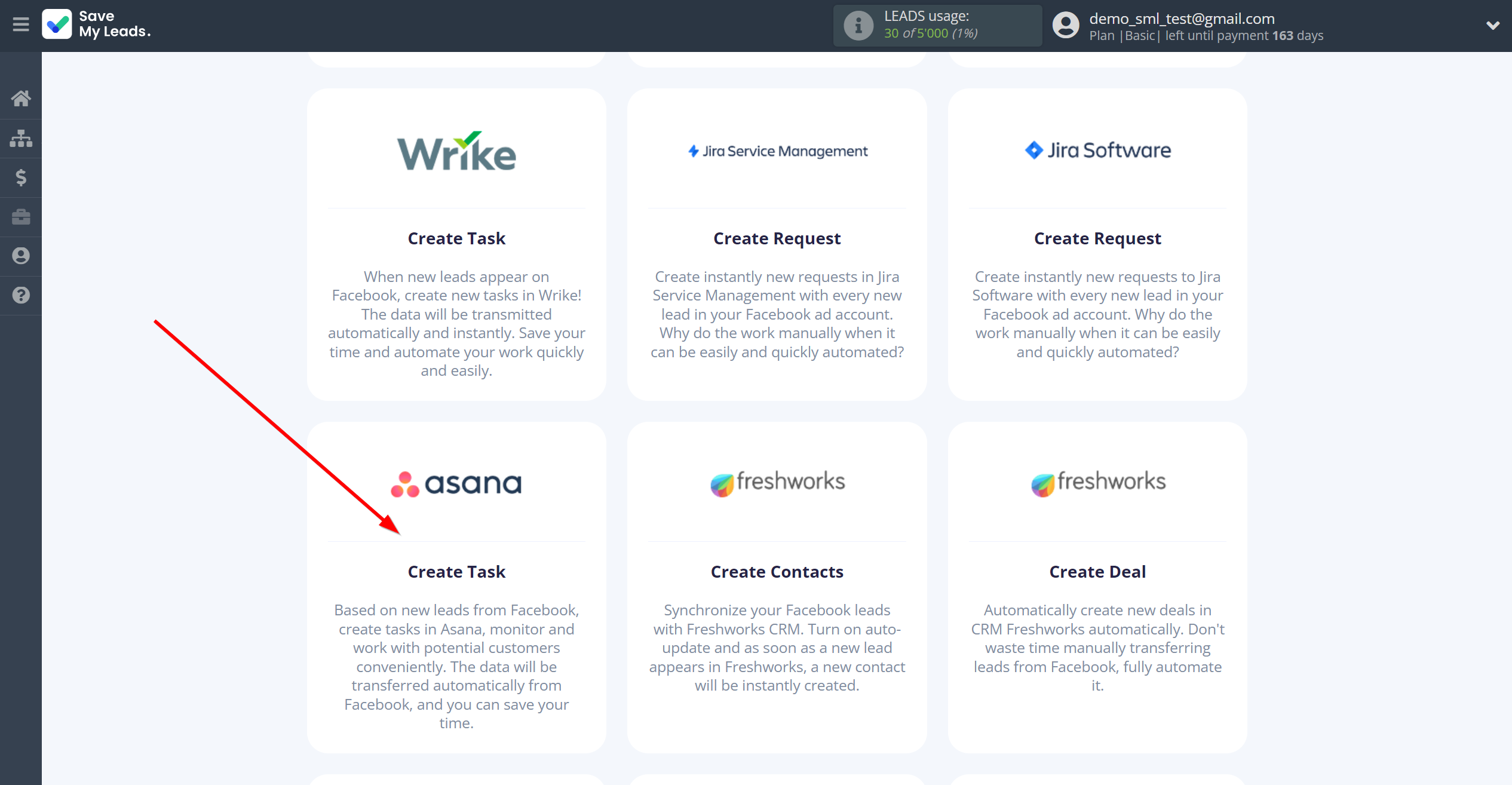The image size is (1512, 785).
Task: Click Jira Service Management description text
Action: [777, 314]
